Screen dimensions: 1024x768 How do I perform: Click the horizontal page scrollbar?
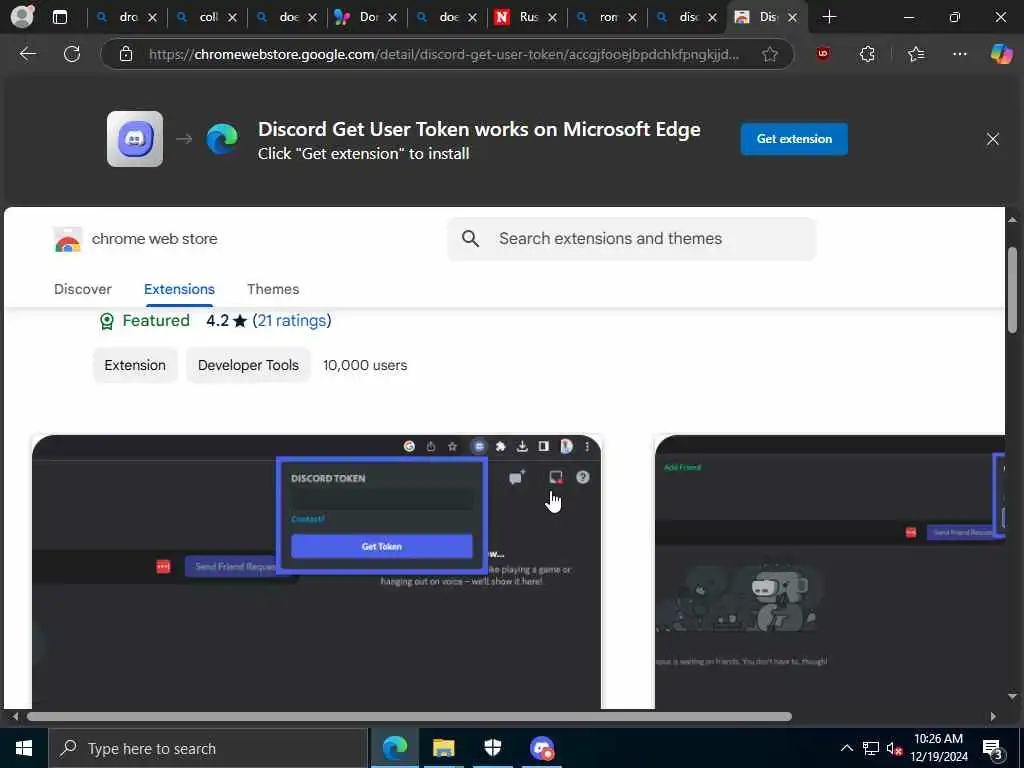point(409,716)
